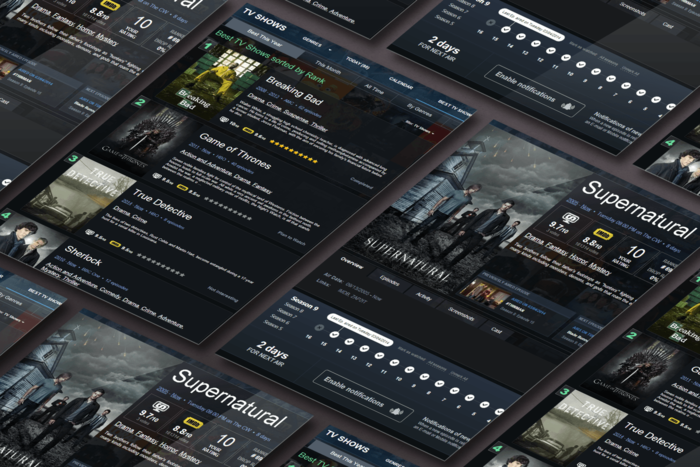Open the Game of Thrones title link
700x467 pixels.
point(235,151)
